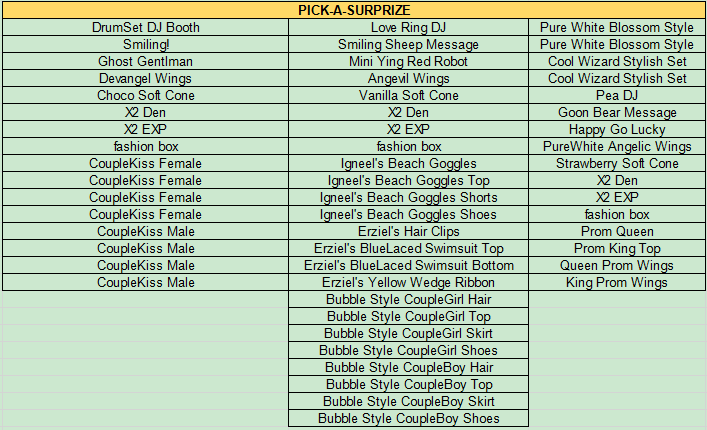Click the Pea DJ cell

click(617, 95)
